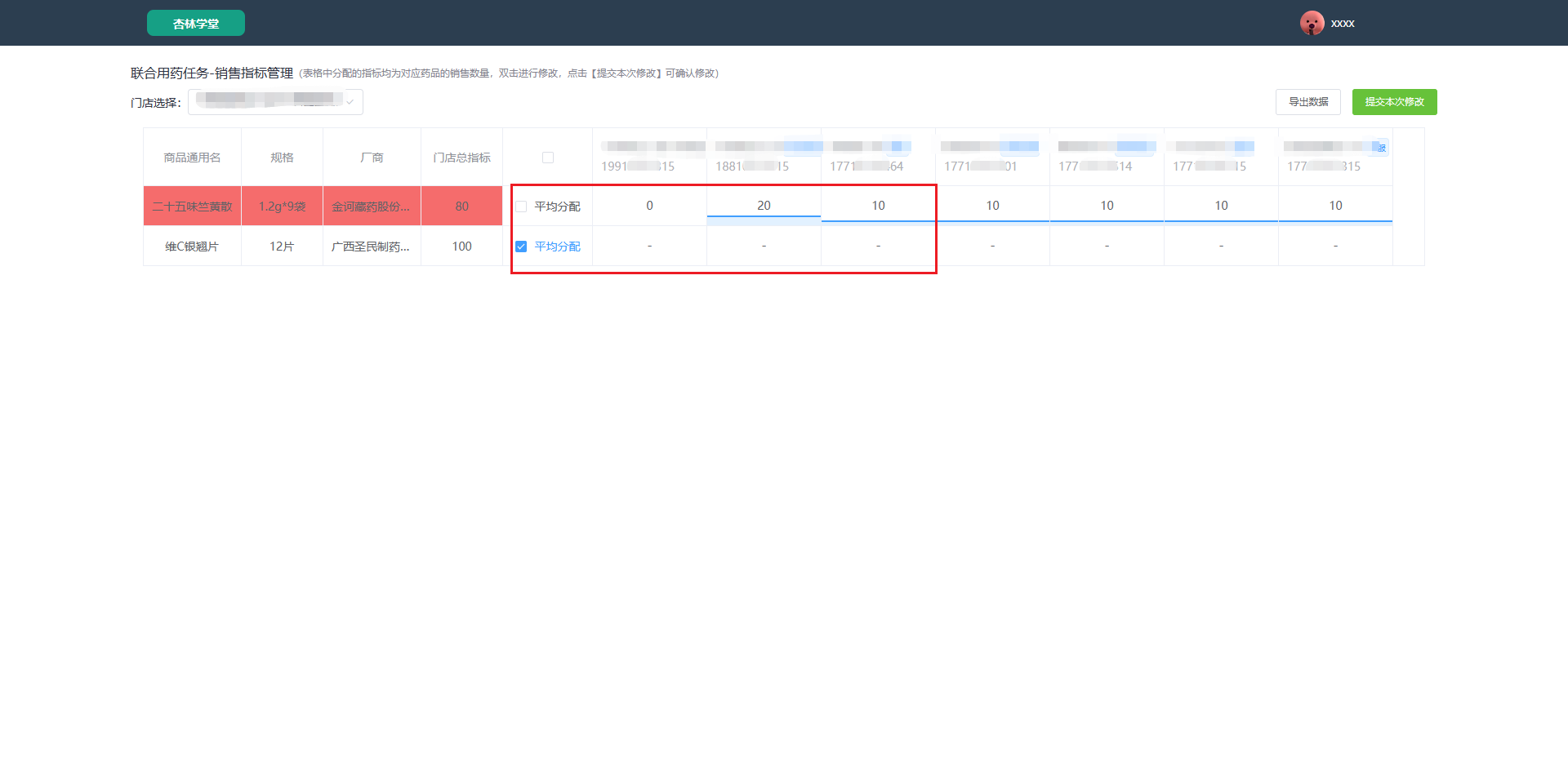Select the 厂商 column header

(372, 158)
